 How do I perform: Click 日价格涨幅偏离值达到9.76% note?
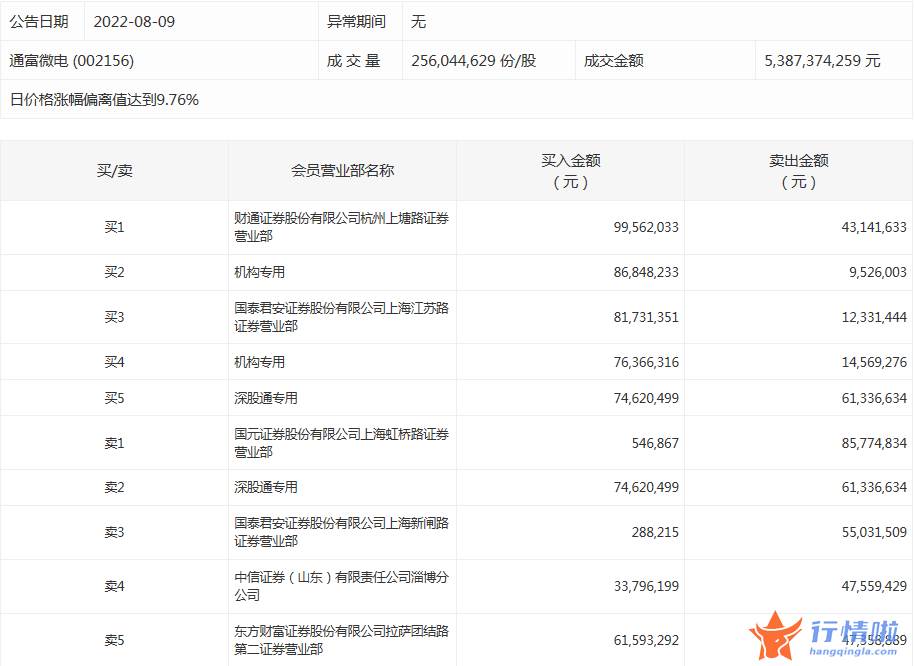104,100
